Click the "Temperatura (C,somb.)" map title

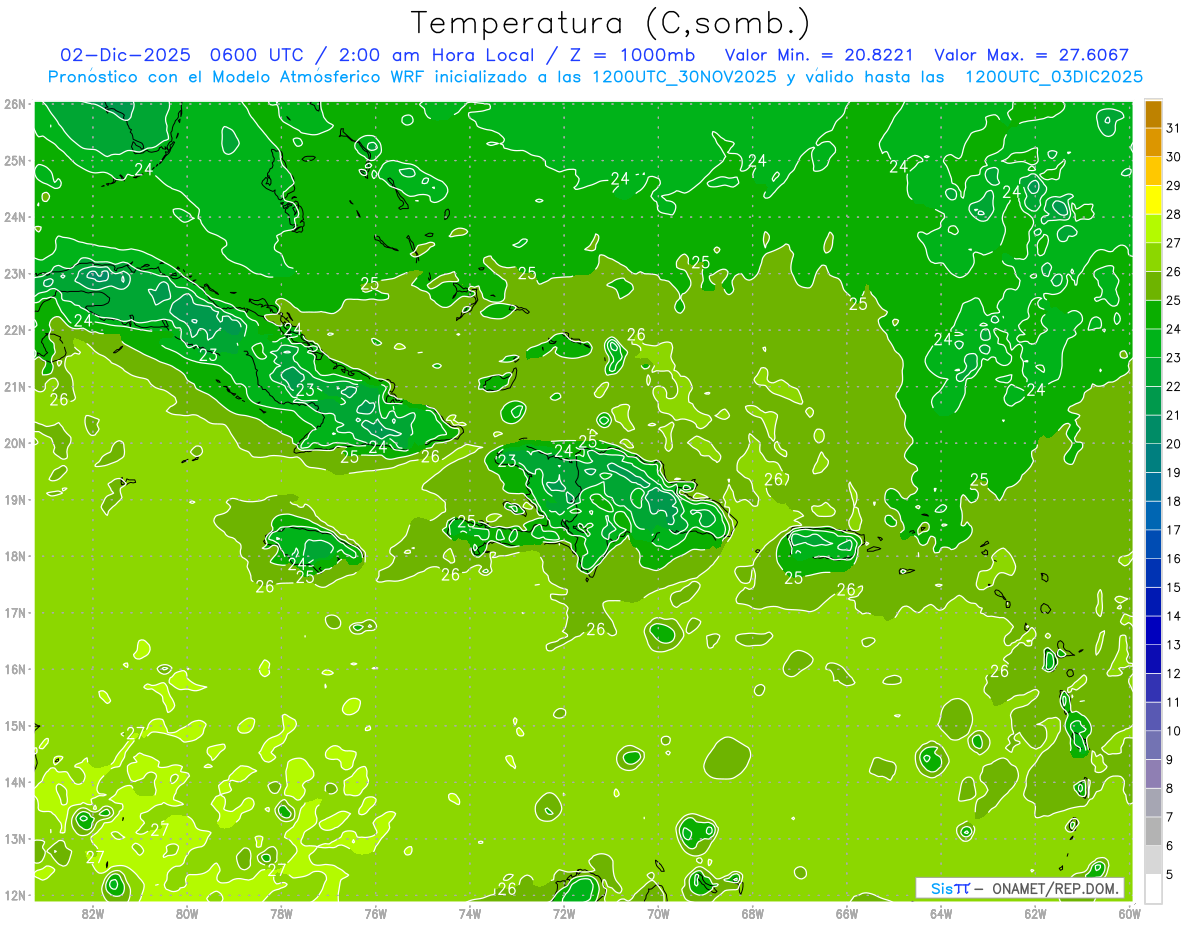(x=611, y=24)
